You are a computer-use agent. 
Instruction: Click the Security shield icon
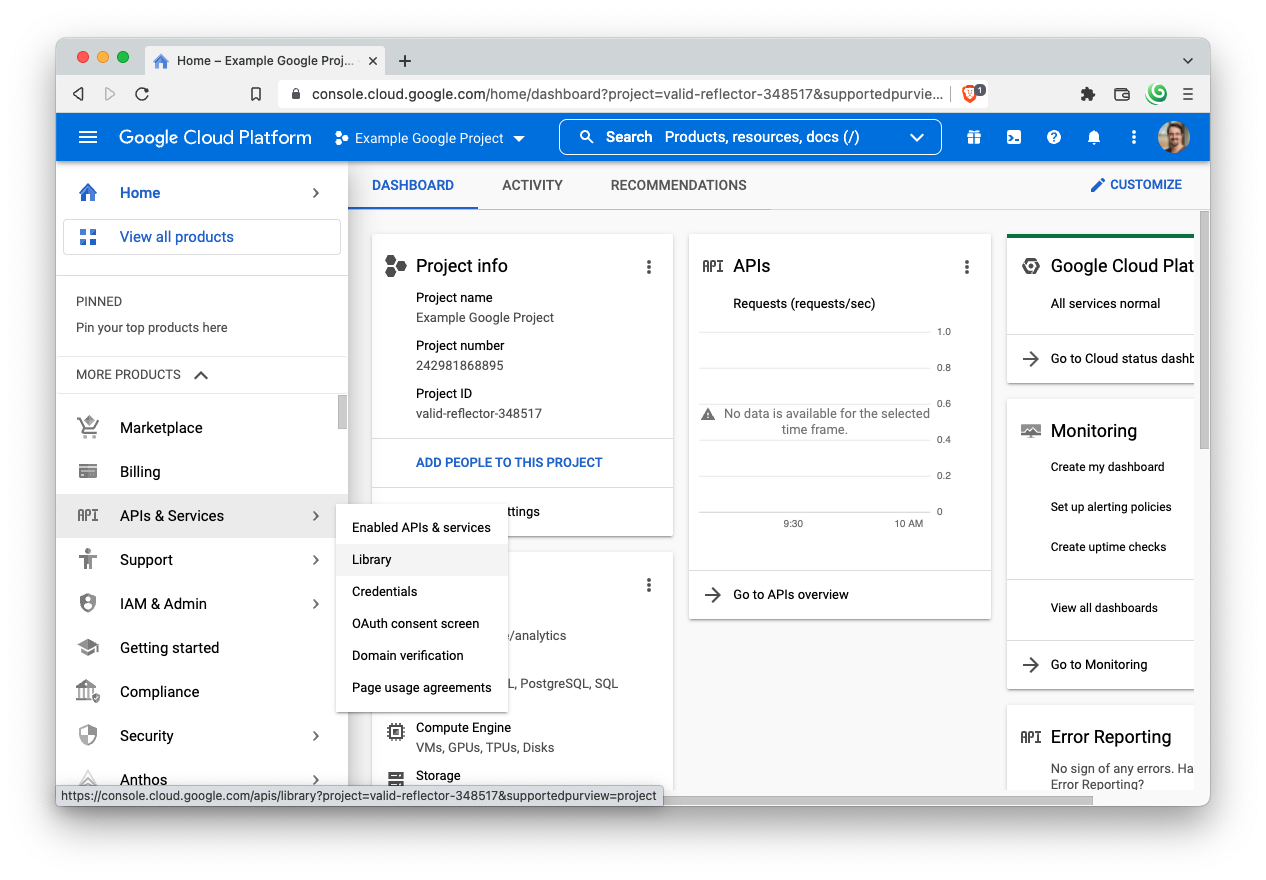[x=88, y=735]
